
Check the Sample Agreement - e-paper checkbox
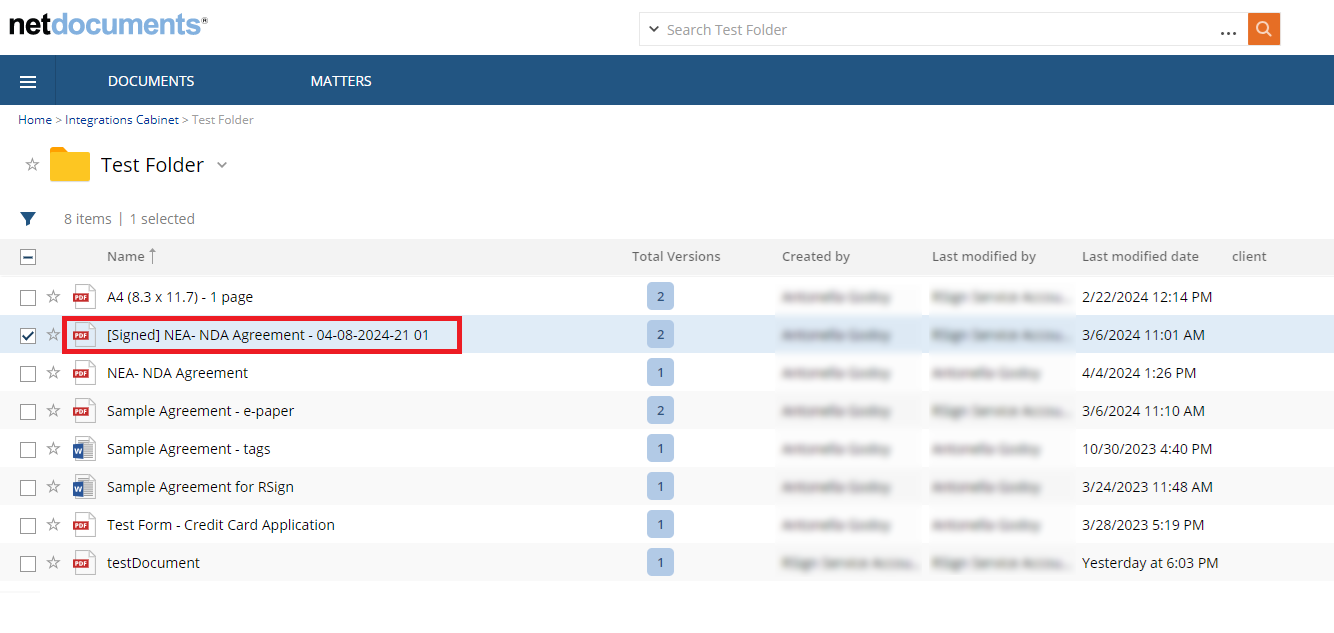coord(28,411)
